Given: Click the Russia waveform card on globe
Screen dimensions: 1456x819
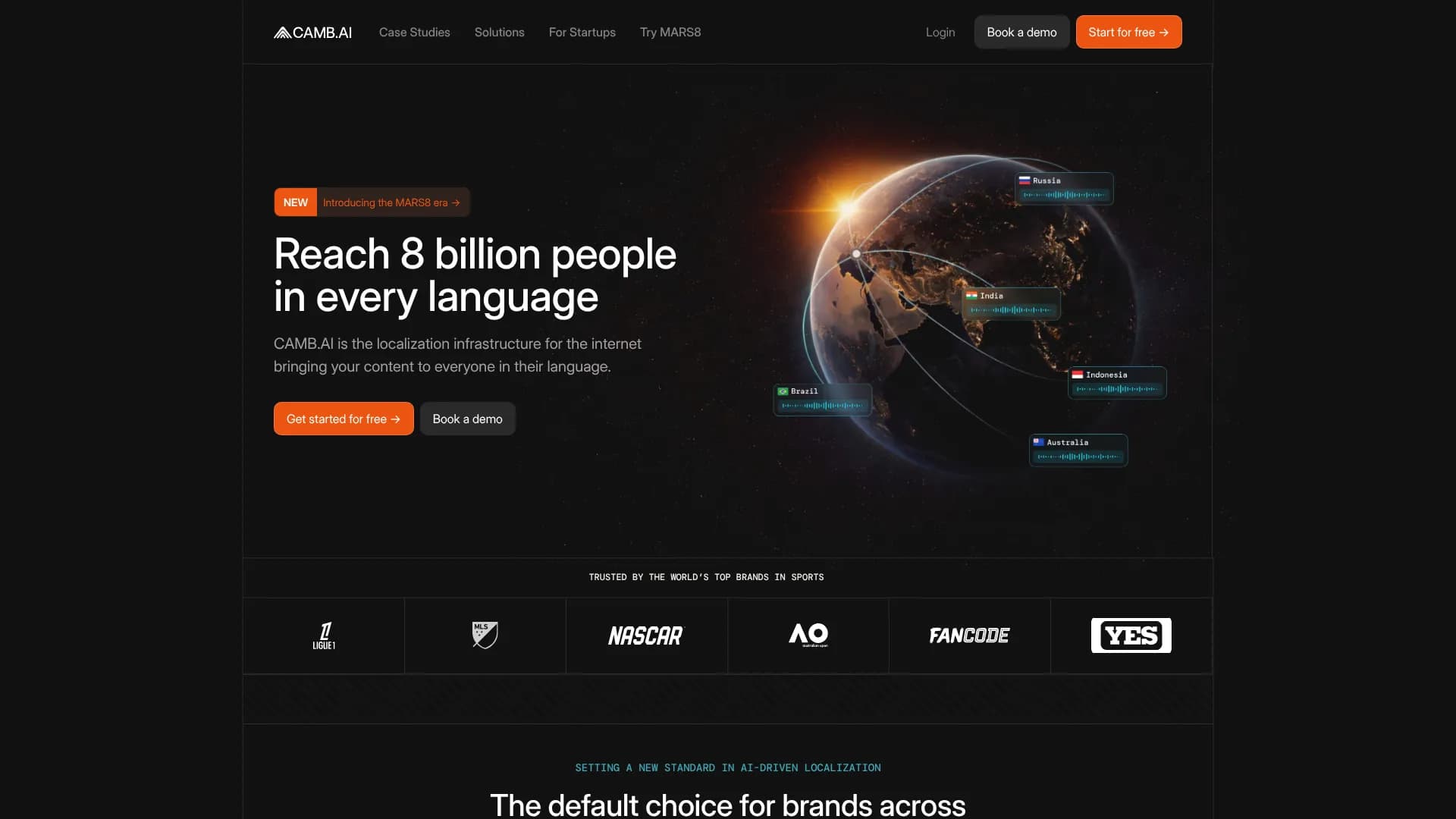Looking at the screenshot, I should 1064,188.
